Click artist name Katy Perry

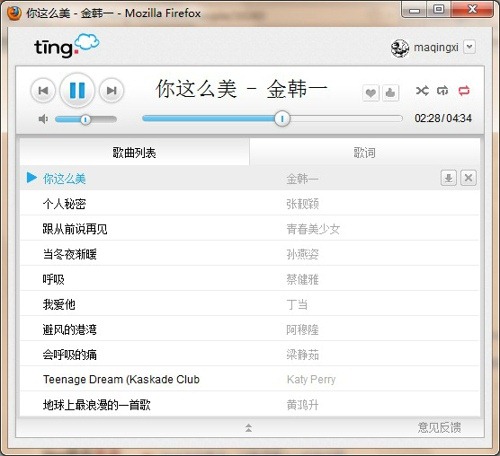coord(311,380)
